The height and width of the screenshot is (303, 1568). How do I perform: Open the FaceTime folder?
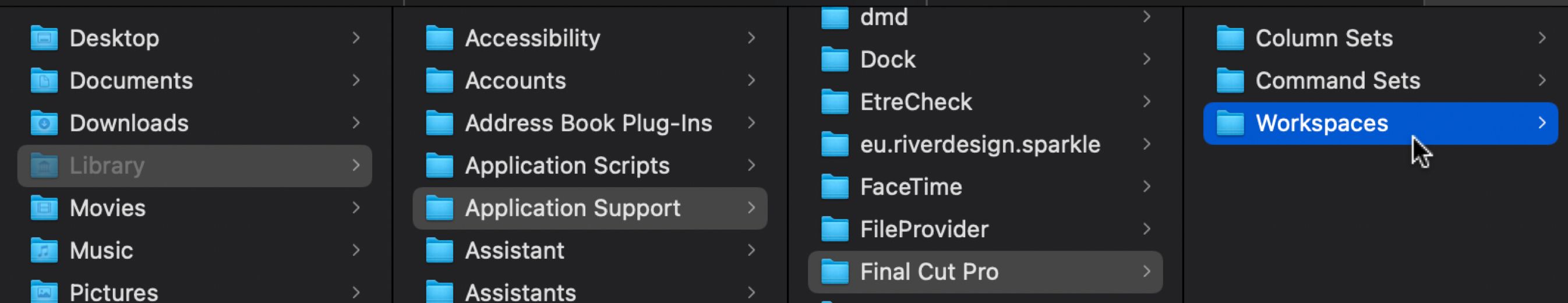coord(910,187)
